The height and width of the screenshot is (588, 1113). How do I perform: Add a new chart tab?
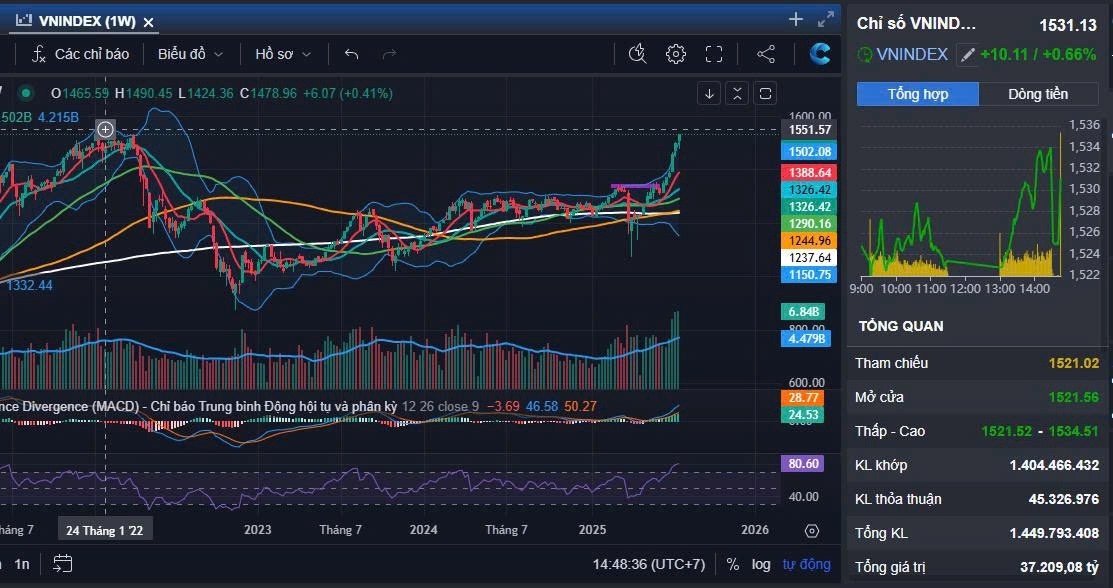click(796, 19)
